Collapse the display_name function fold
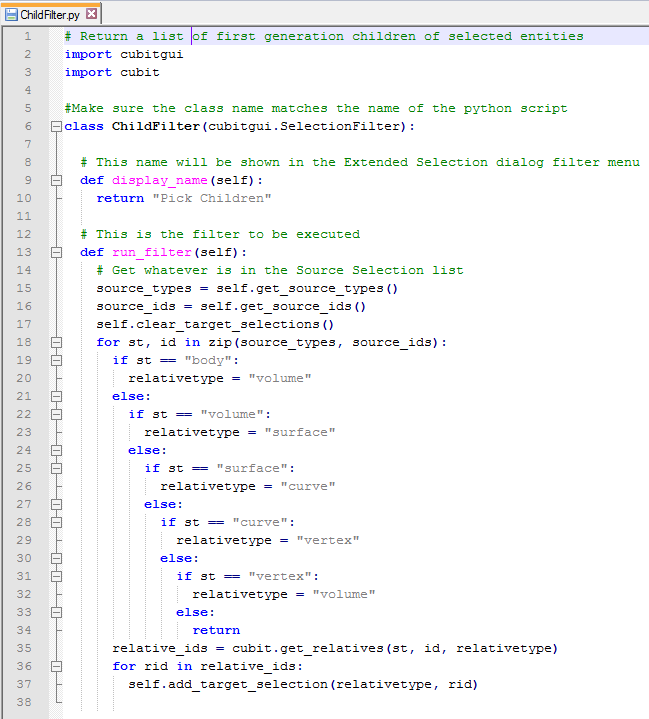Image resolution: width=649 pixels, height=719 pixels. (x=56, y=180)
